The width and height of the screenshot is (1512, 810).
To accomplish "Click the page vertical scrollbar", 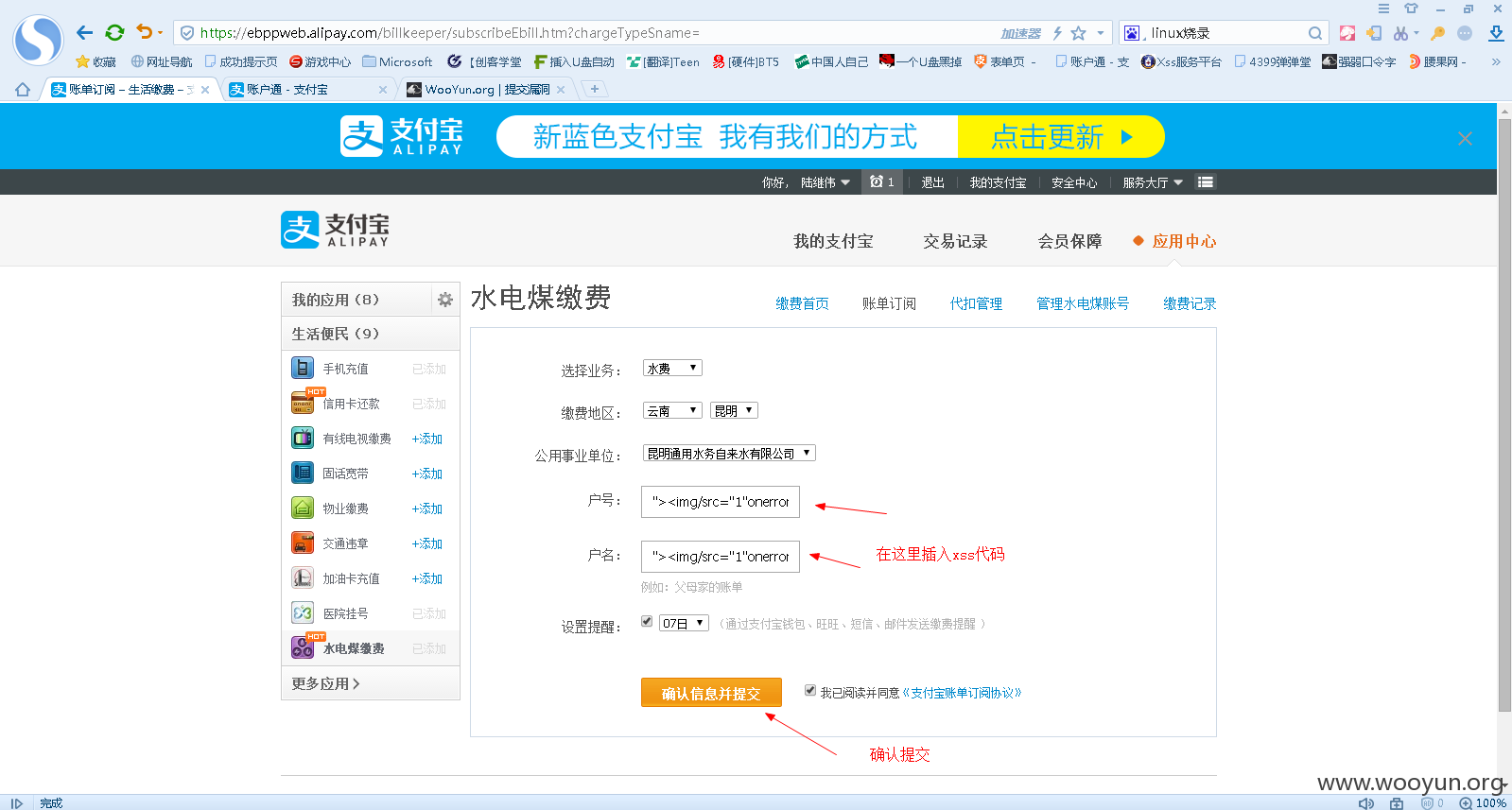I will 1504,416.
